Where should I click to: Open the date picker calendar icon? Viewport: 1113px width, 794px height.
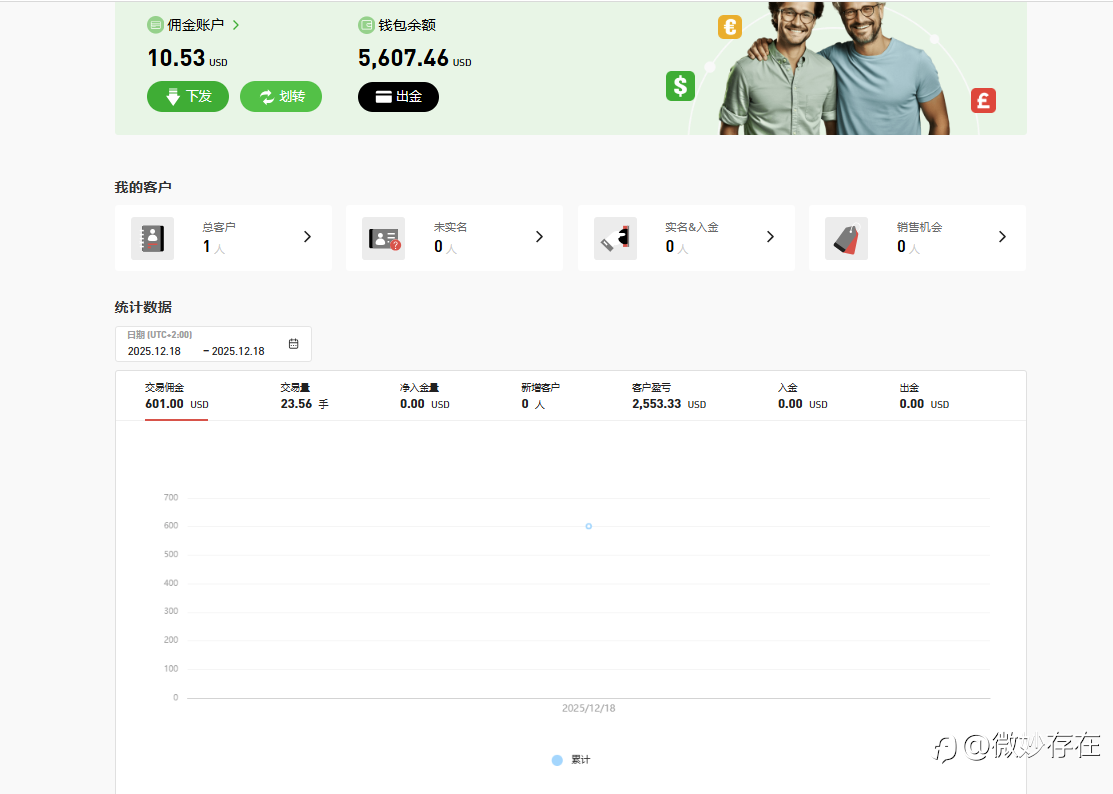pos(294,344)
